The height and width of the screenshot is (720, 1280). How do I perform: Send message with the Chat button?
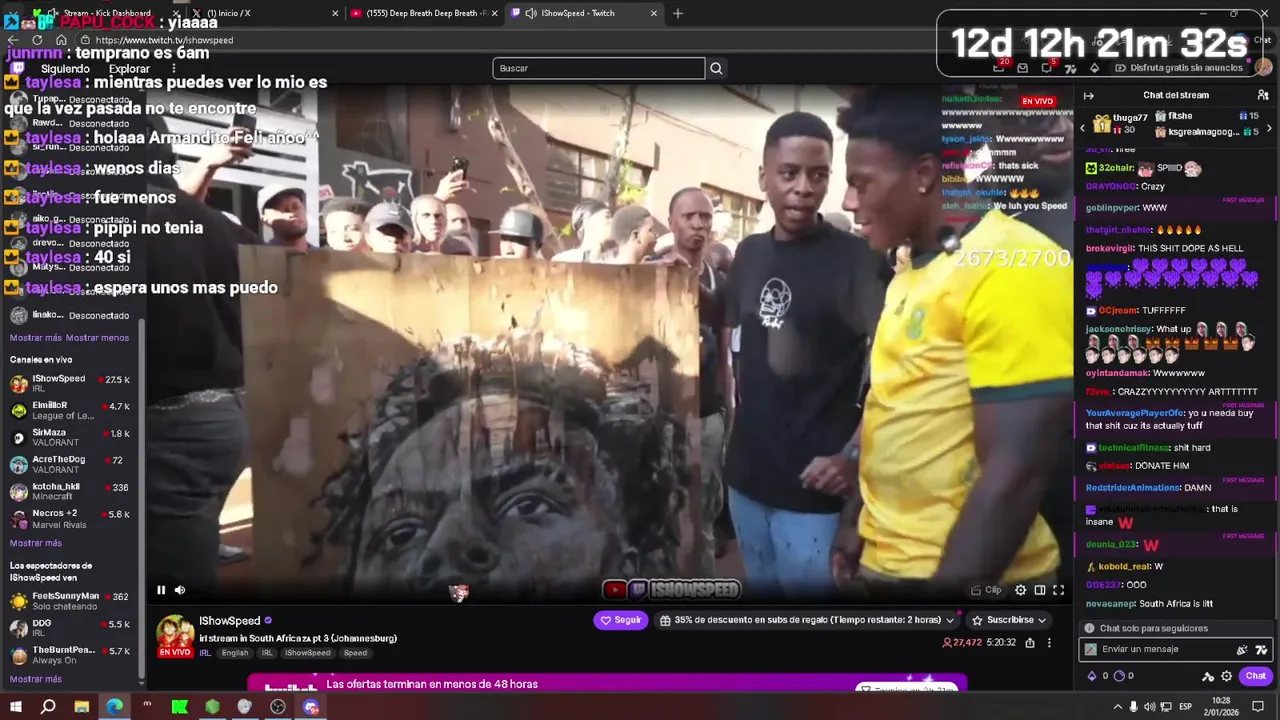tap(1256, 676)
